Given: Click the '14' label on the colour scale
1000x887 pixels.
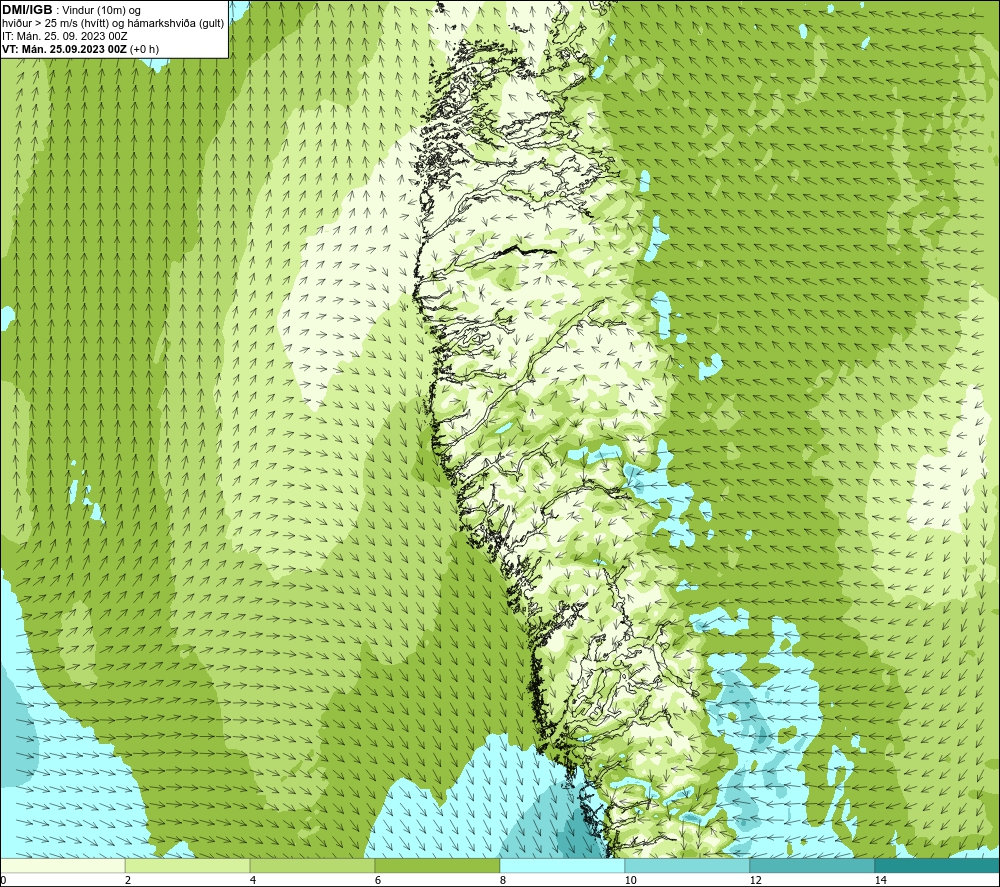Looking at the screenshot, I should pos(881,880).
